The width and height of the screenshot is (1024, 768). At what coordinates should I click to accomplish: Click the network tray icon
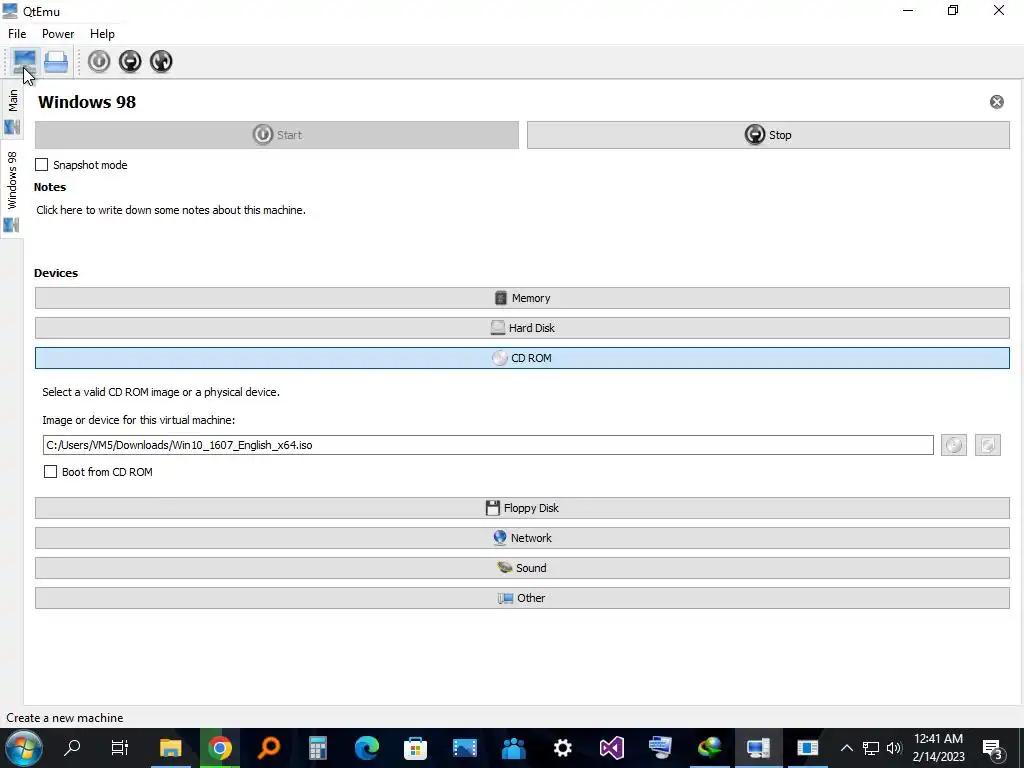[871, 748]
